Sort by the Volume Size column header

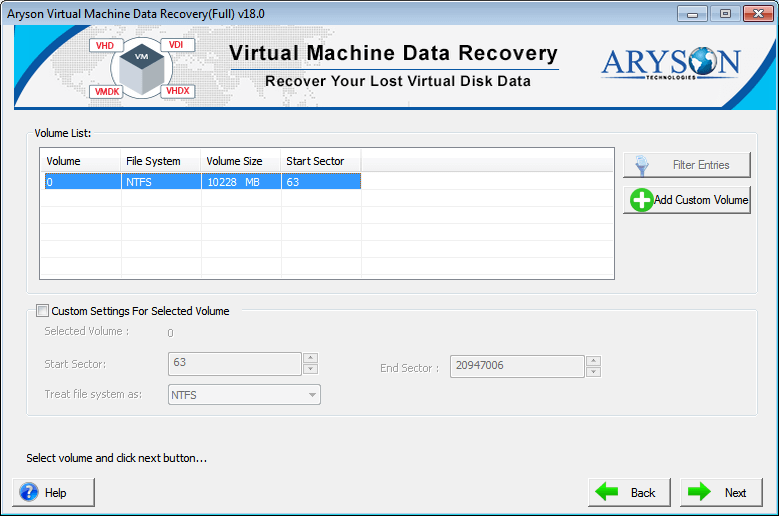tap(240, 161)
